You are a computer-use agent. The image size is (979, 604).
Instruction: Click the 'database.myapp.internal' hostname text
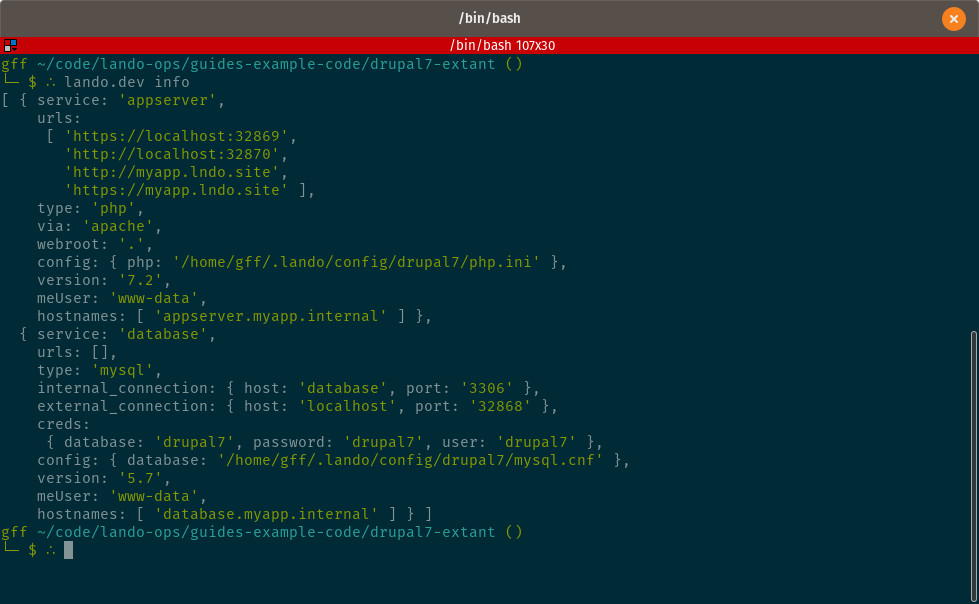point(266,514)
